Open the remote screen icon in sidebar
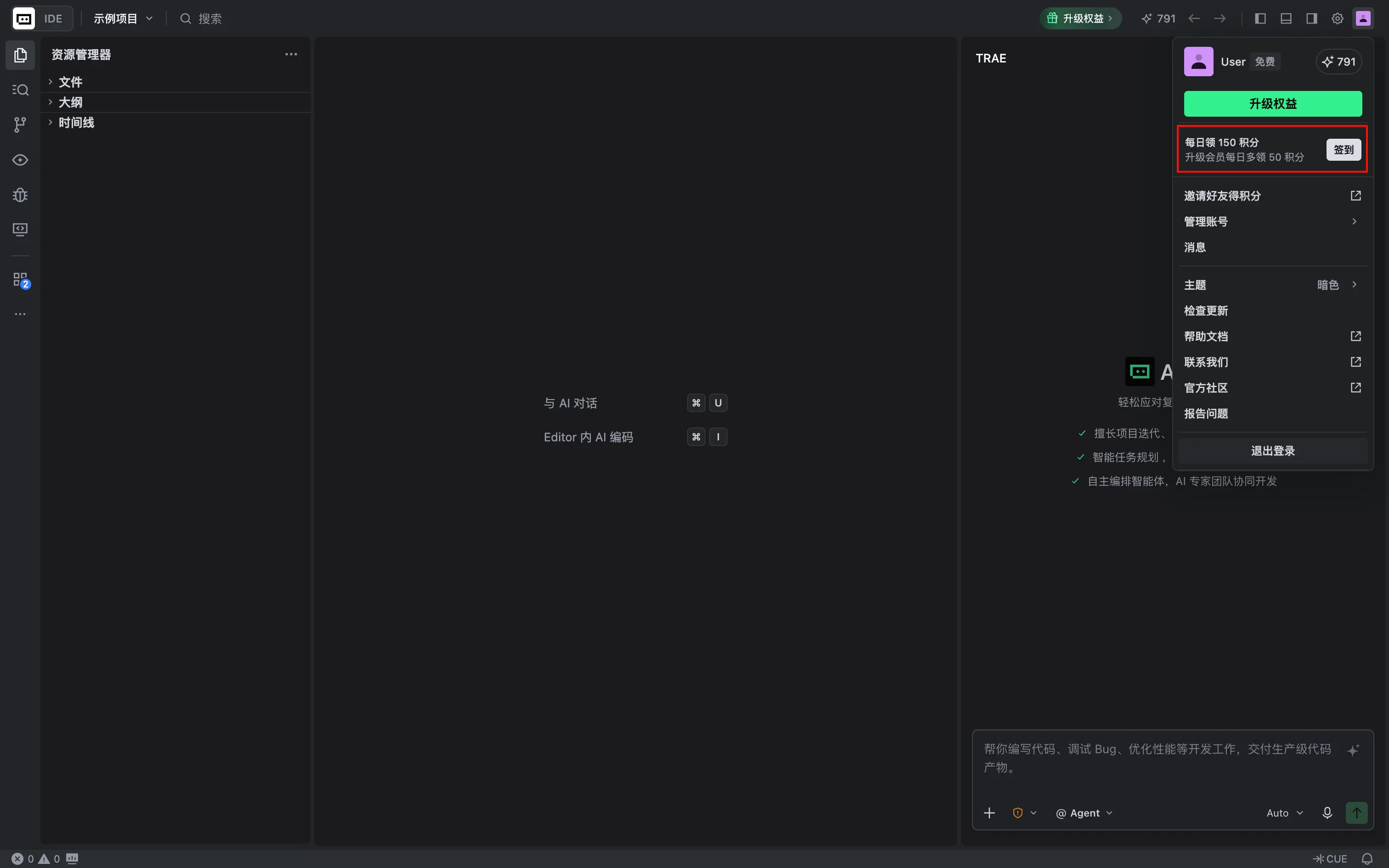Viewport: 1389px width, 868px height. pos(20,230)
